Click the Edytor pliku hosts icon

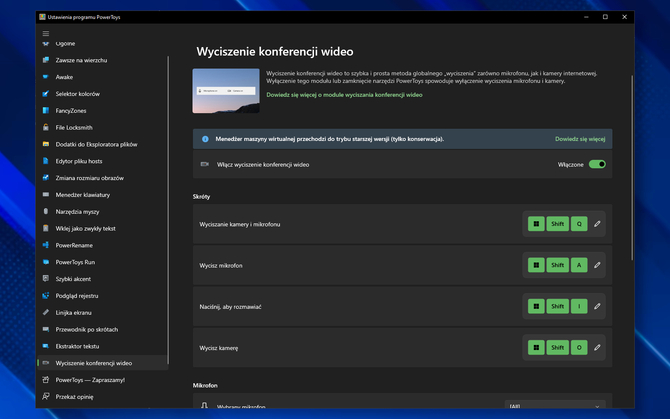[46, 161]
